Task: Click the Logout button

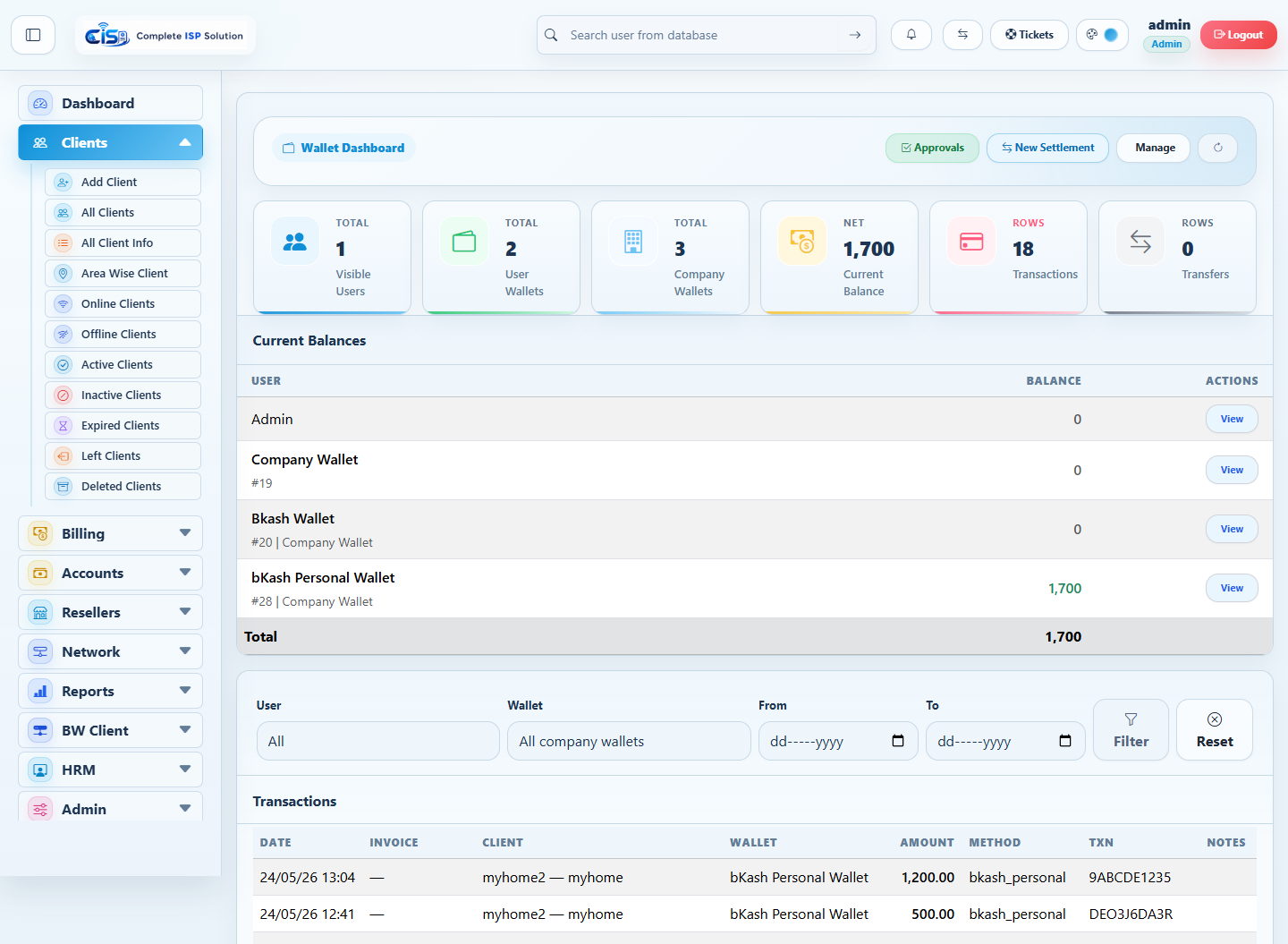Action: click(1238, 35)
